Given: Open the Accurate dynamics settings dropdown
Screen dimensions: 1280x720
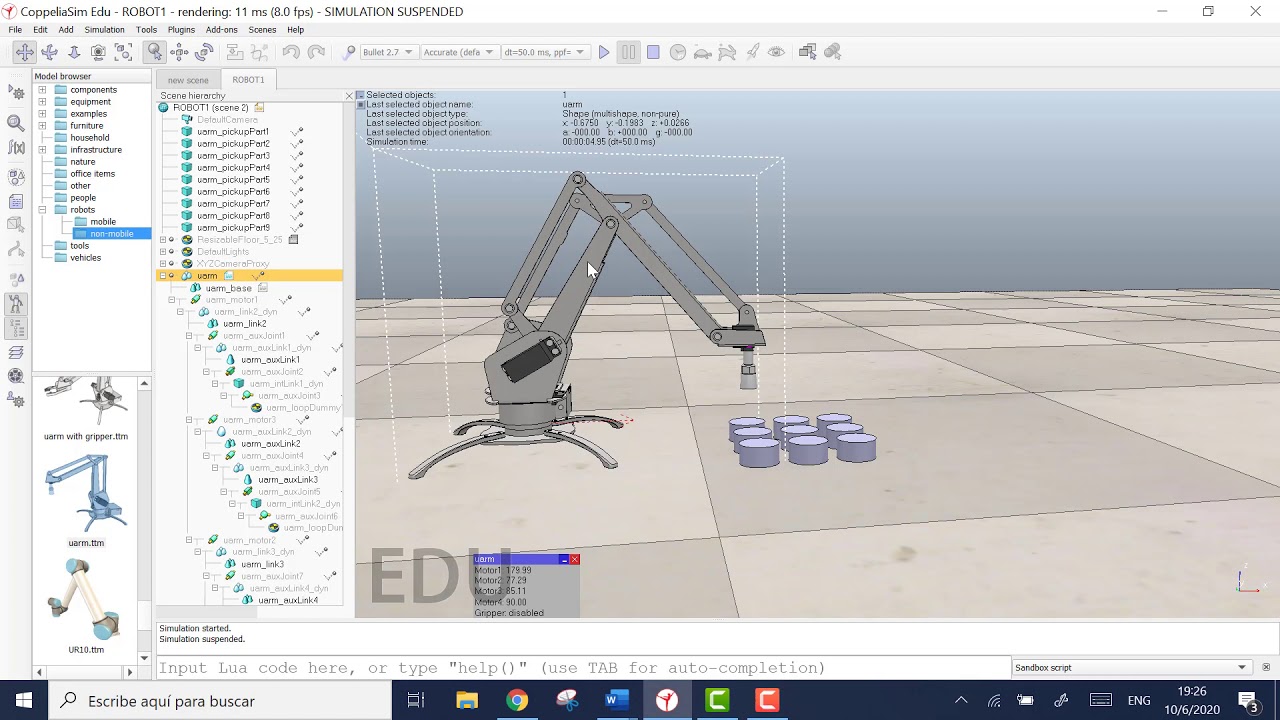Looking at the screenshot, I should tap(458, 52).
